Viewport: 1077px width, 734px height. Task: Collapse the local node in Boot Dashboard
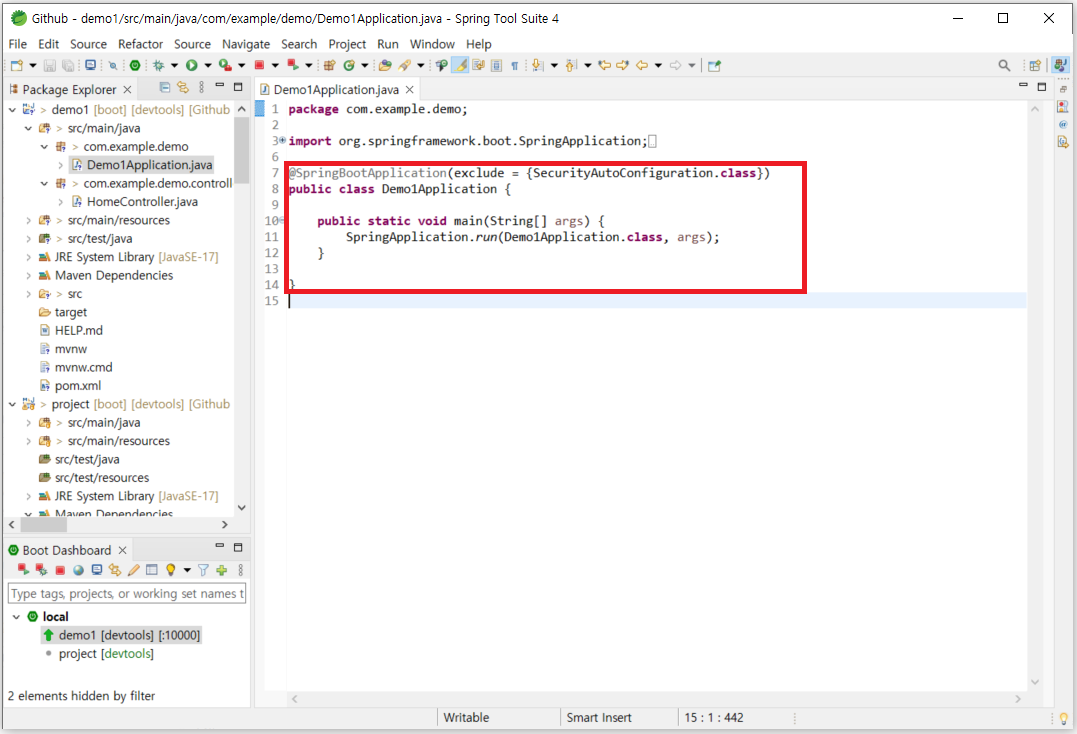coord(16,617)
